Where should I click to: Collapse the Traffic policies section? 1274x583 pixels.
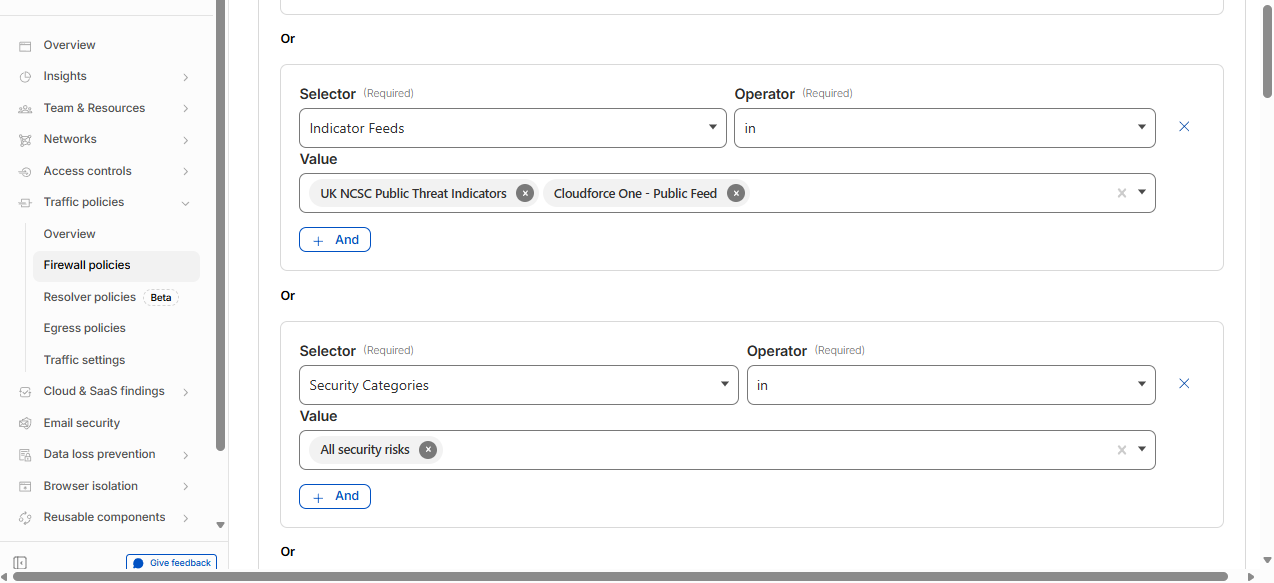186,203
